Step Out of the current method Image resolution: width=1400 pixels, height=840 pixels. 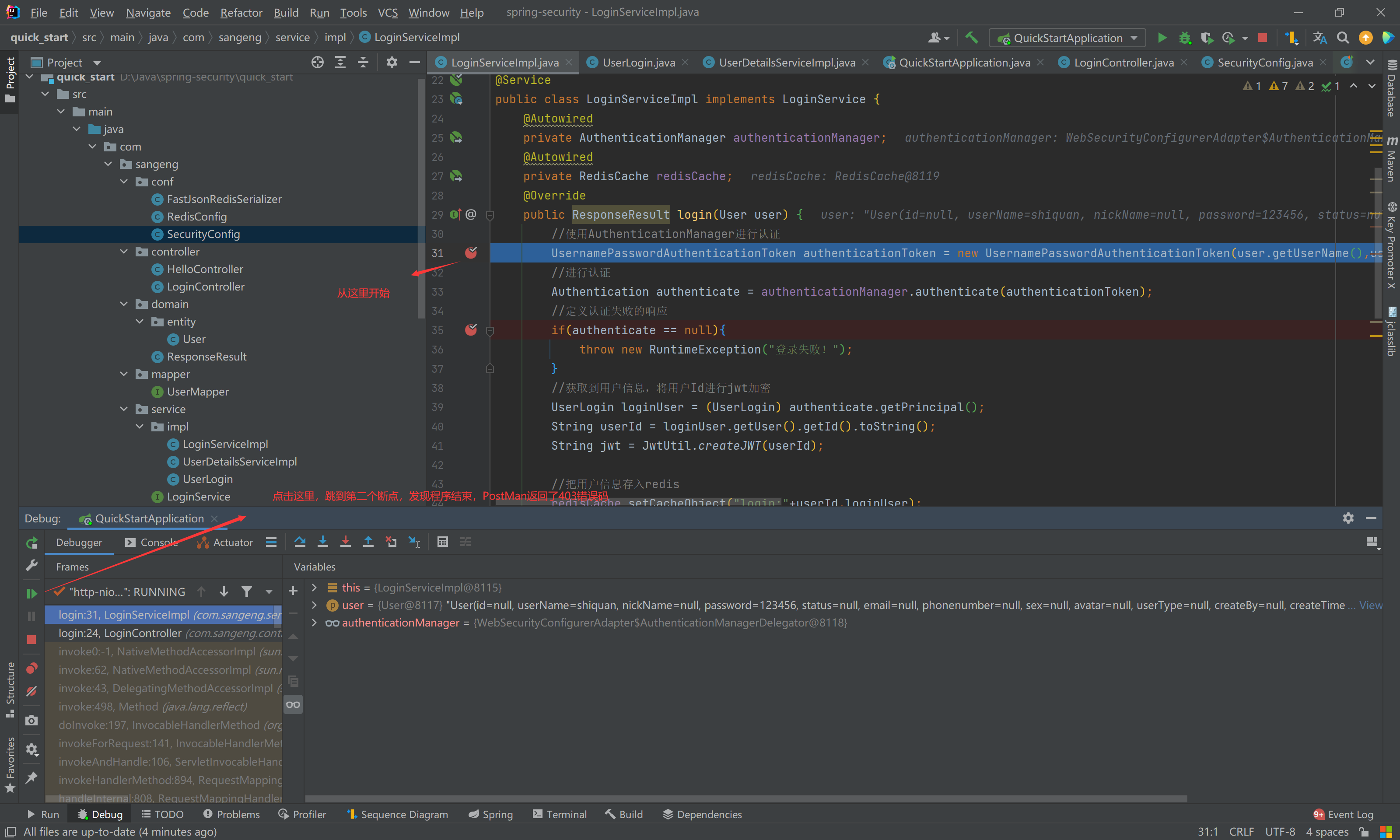[x=368, y=542]
